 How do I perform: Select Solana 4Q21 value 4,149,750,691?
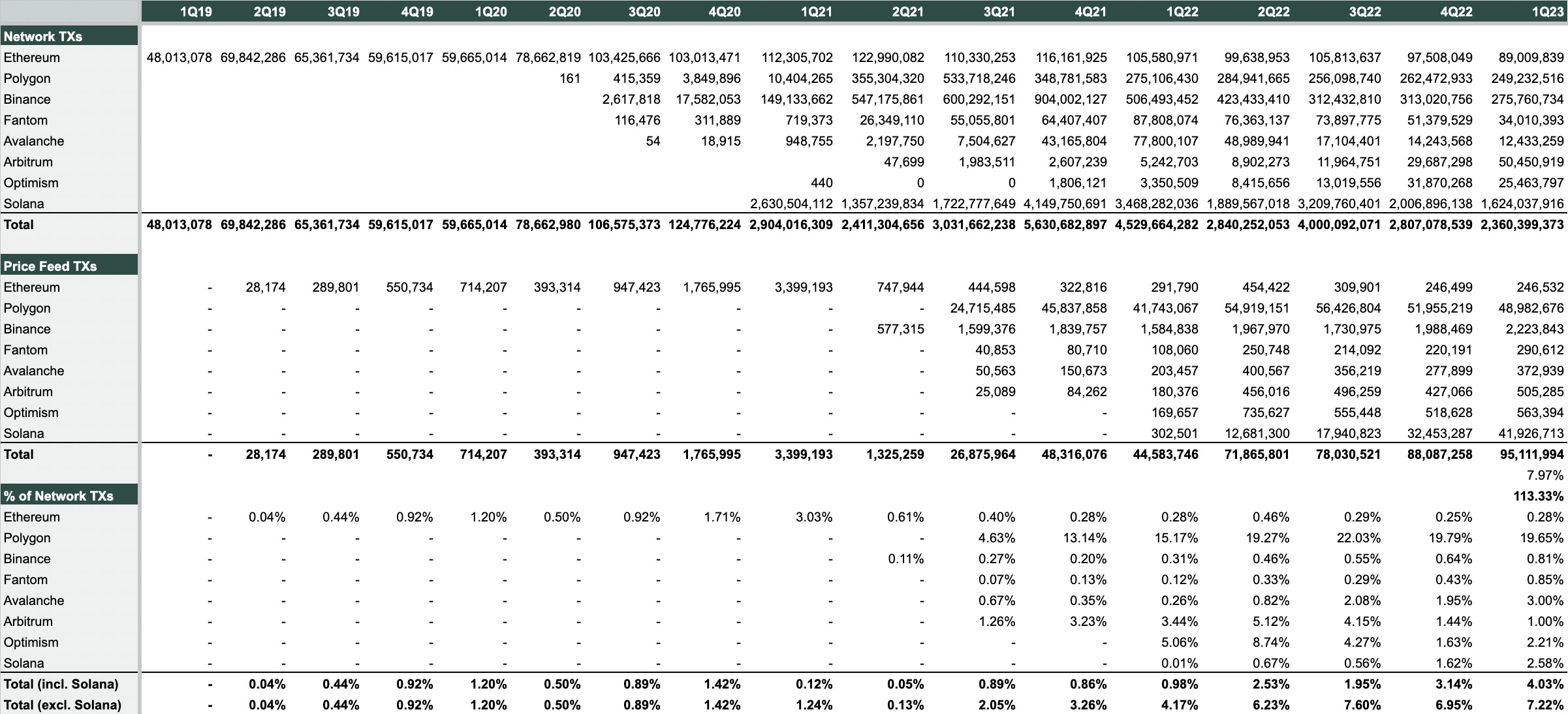tap(1065, 204)
